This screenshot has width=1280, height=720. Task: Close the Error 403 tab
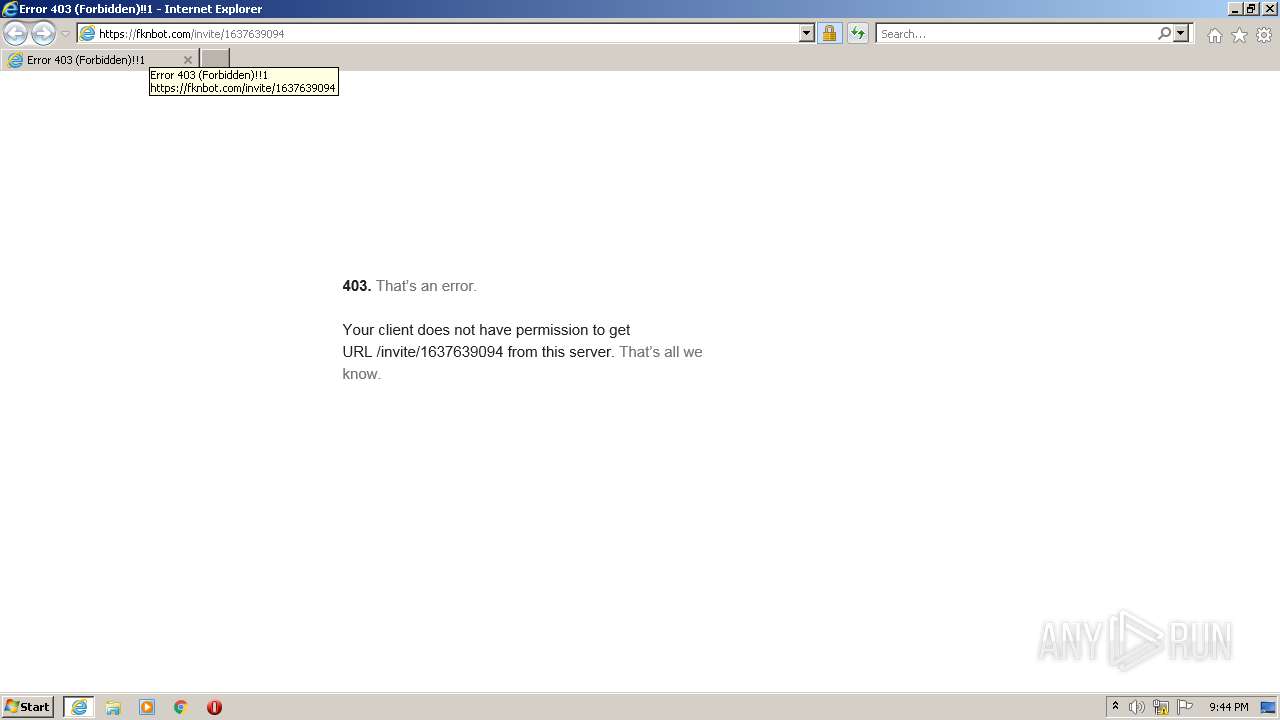[187, 60]
